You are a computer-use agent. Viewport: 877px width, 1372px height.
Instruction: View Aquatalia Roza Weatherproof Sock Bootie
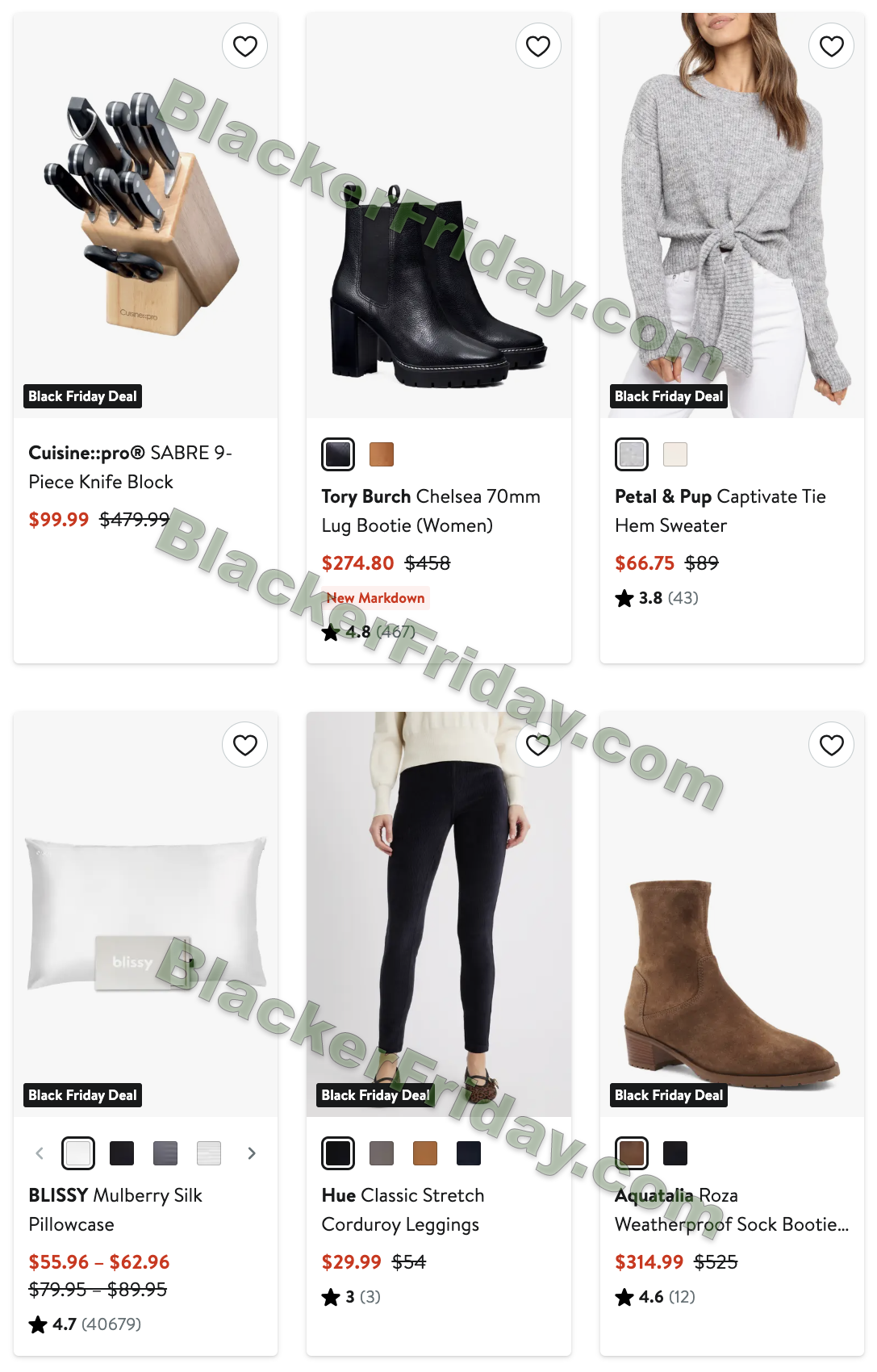click(732, 1210)
